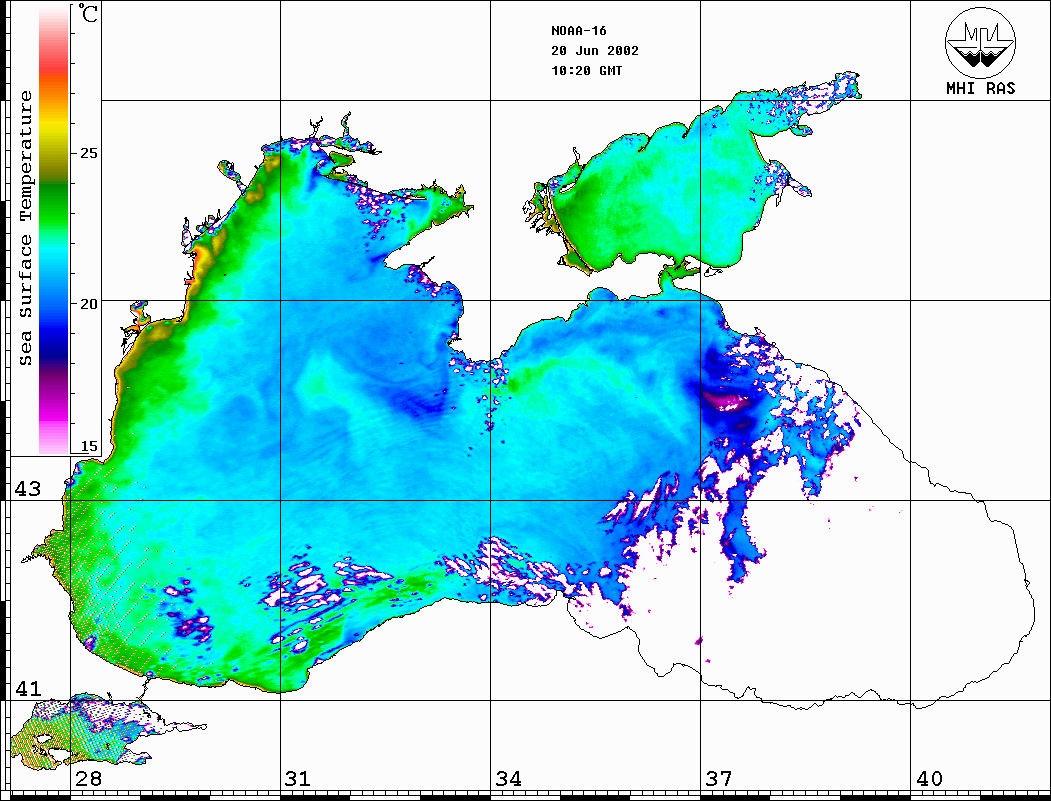Click the °C unit label above the scale
This screenshot has height=801, width=1051.
coord(88,13)
